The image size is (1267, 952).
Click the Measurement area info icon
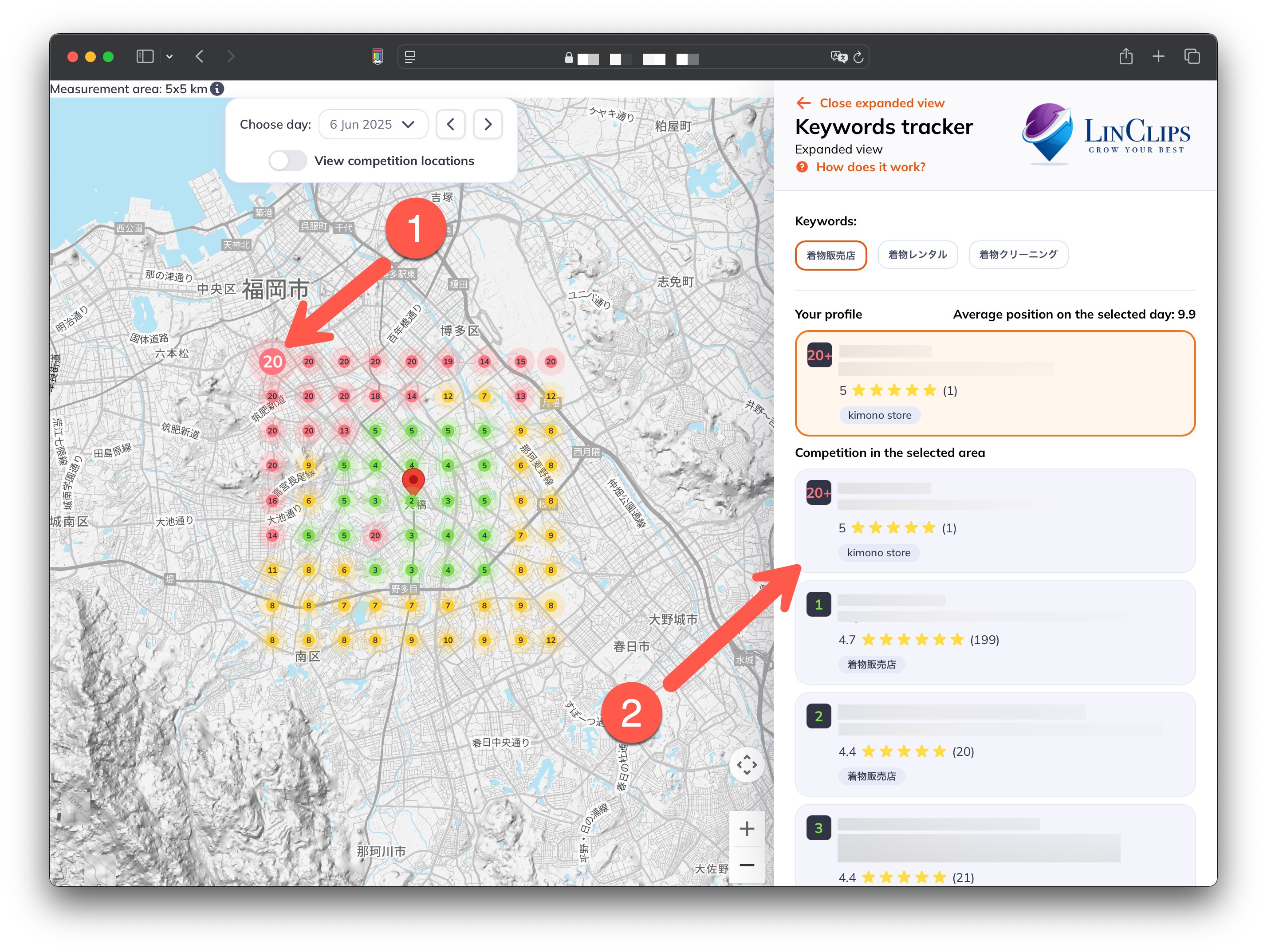pyautogui.click(x=217, y=89)
